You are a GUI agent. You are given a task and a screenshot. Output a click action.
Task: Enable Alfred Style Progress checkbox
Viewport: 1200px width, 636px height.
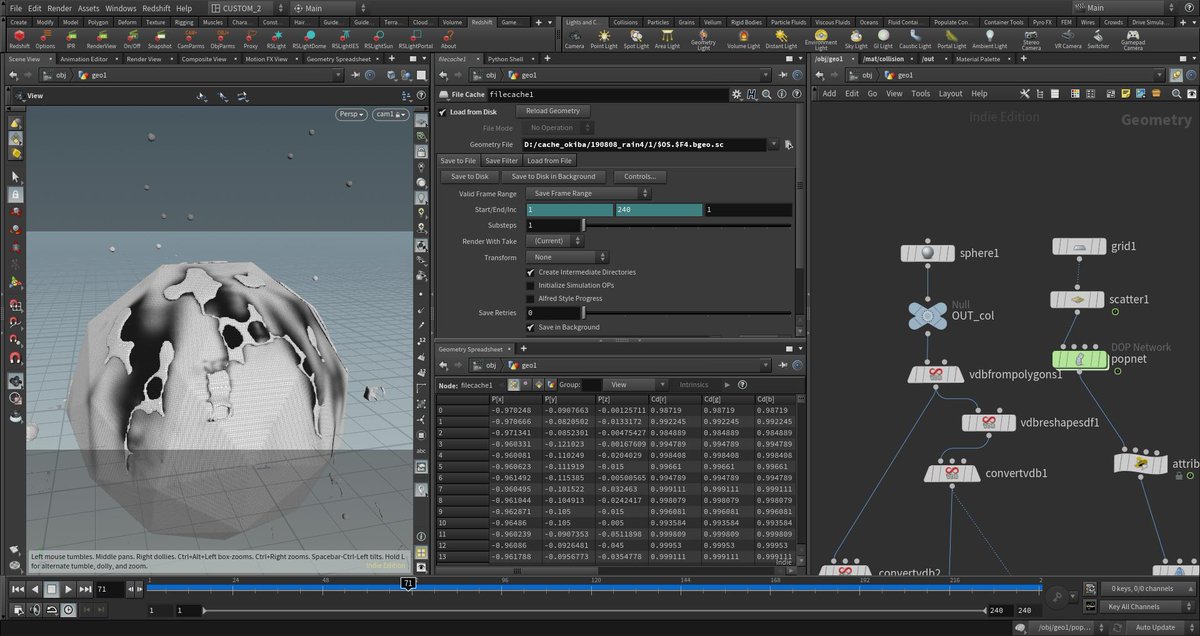(x=530, y=298)
